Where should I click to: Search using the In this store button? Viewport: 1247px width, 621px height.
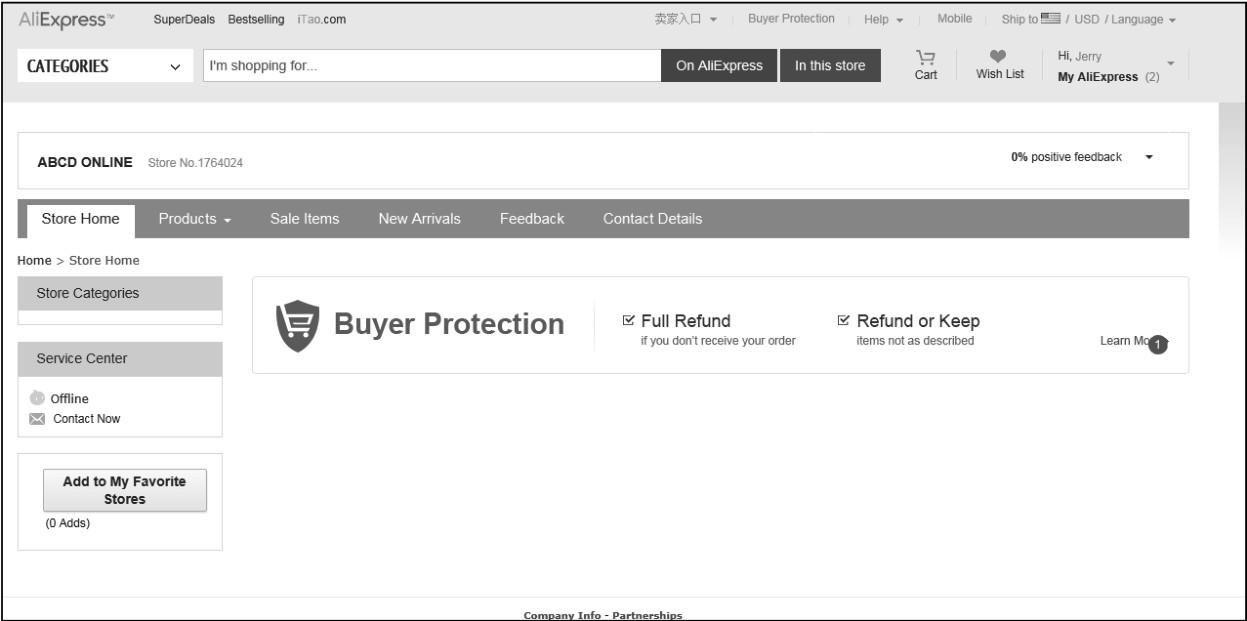point(830,66)
